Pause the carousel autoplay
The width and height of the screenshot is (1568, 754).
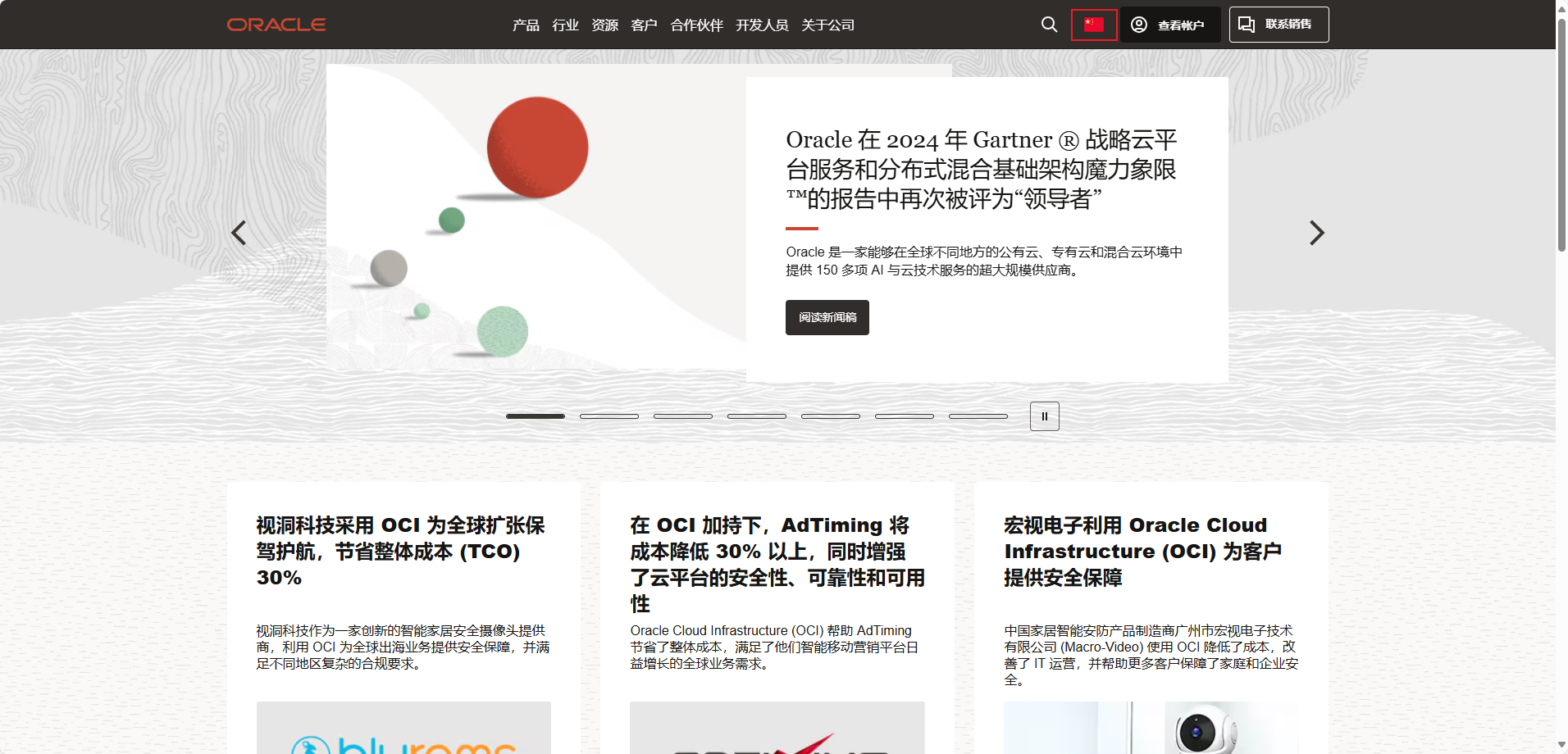click(1044, 416)
